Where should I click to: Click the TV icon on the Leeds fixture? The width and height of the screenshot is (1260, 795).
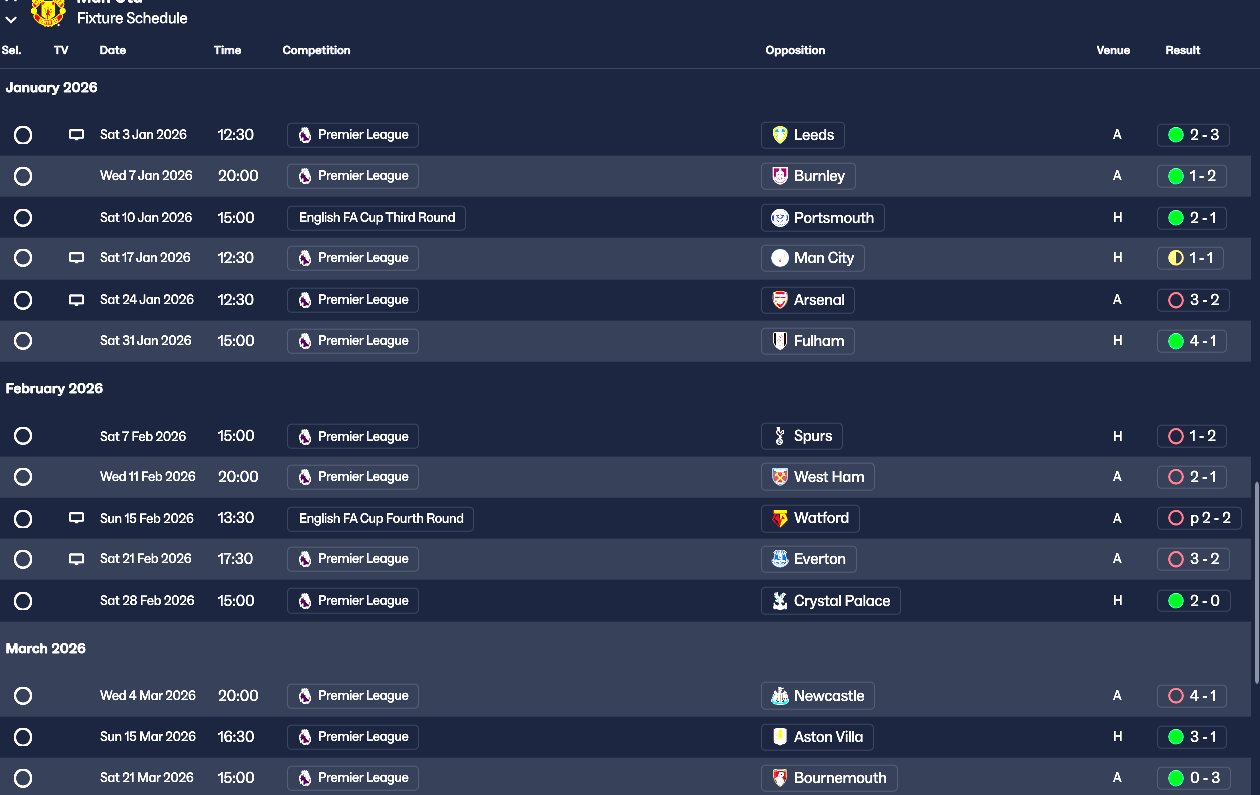76,135
